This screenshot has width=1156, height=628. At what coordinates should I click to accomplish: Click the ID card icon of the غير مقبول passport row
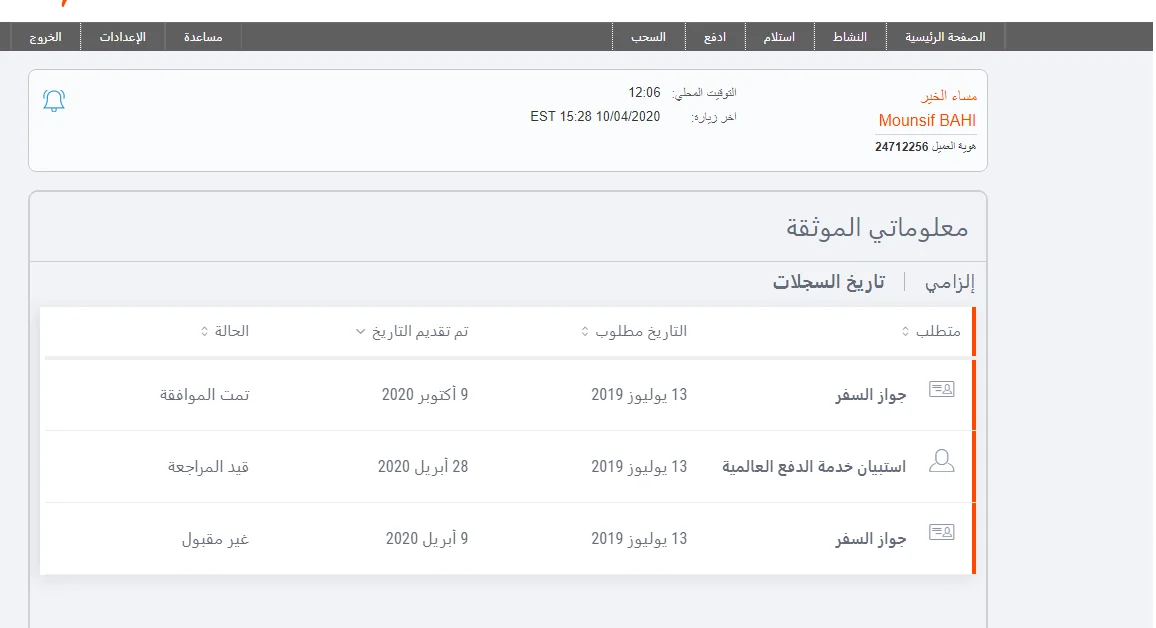[941, 533]
